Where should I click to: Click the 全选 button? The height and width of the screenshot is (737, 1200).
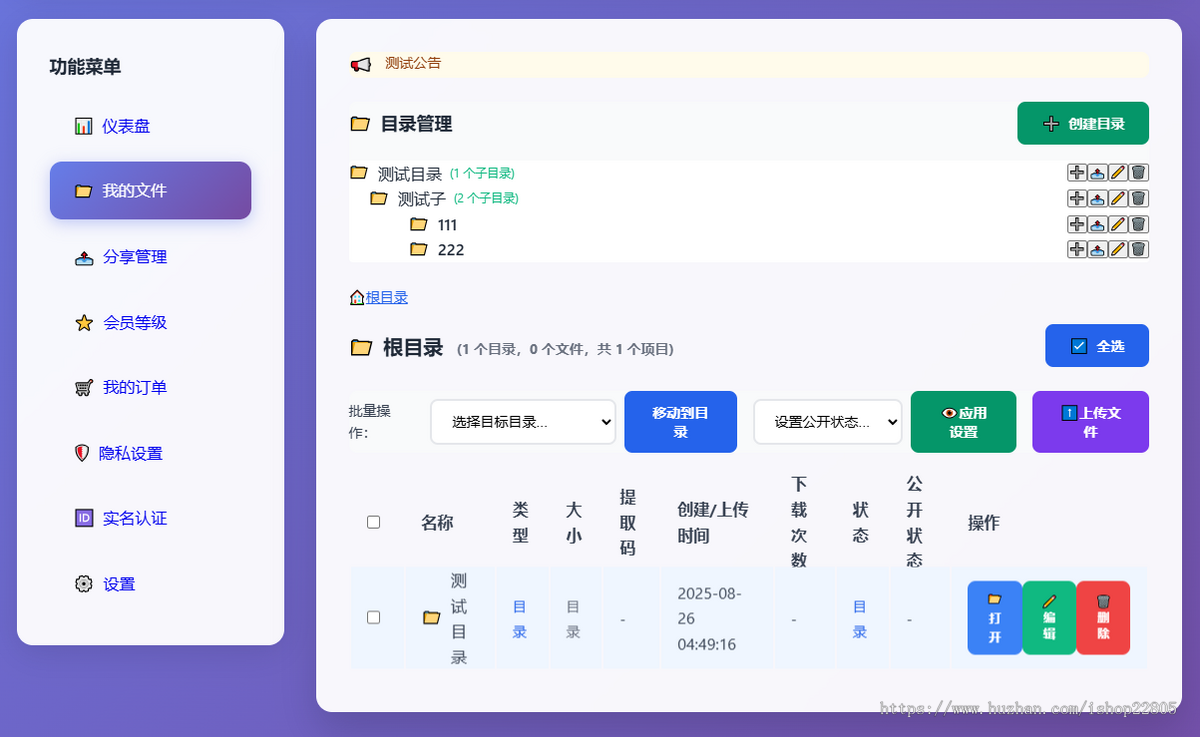(x=1097, y=346)
